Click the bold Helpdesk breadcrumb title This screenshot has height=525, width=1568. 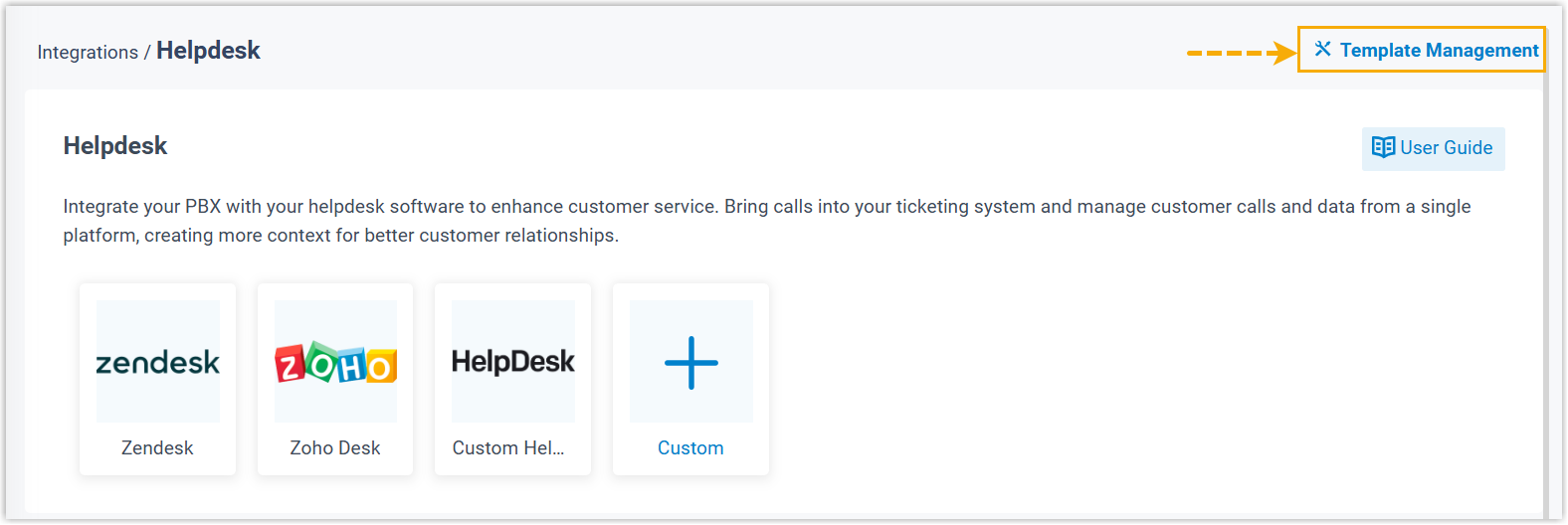(208, 51)
